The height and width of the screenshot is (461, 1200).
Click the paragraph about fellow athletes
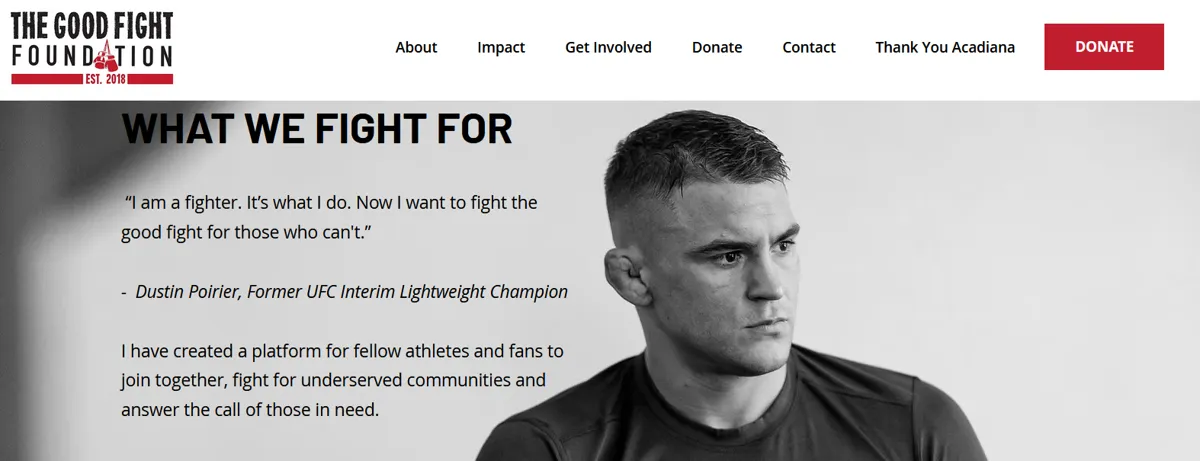(x=342, y=381)
